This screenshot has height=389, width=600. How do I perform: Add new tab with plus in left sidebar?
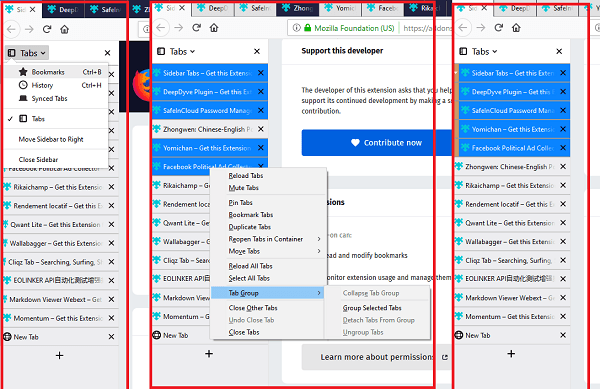[x=59, y=356]
